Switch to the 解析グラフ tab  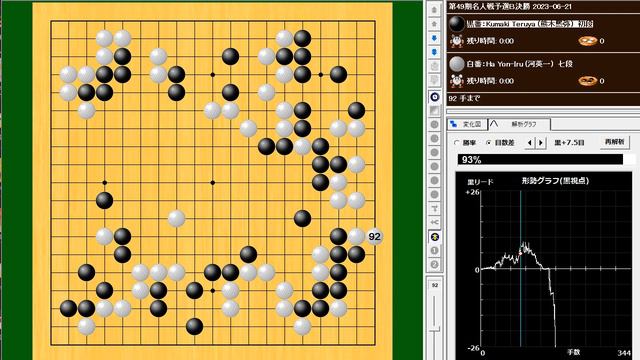(x=519, y=124)
